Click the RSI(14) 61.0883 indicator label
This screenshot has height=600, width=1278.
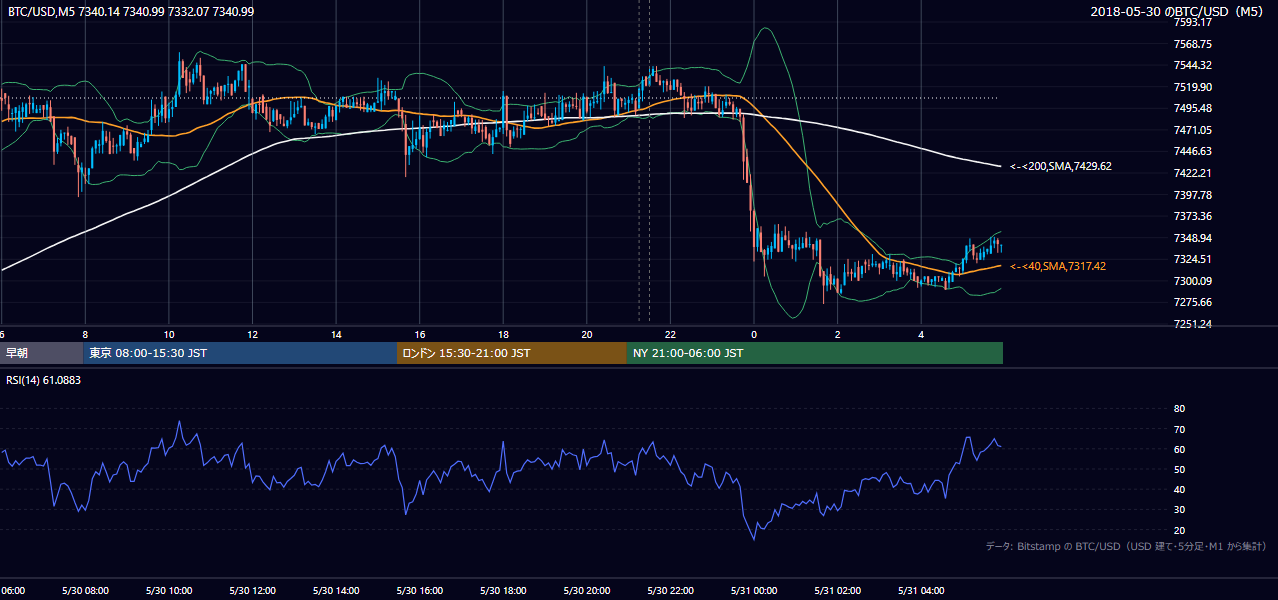[45, 379]
